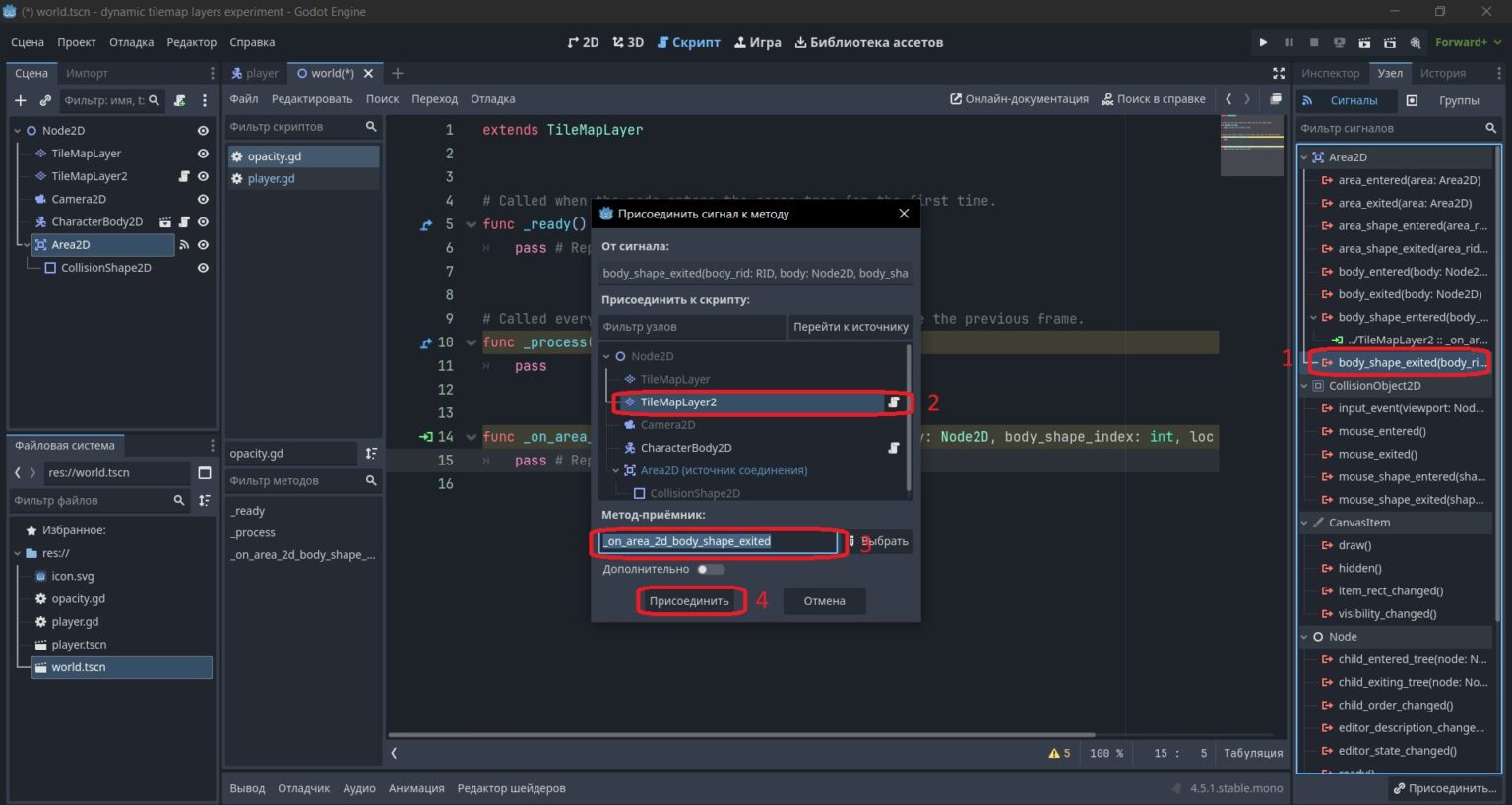The width and height of the screenshot is (1512, 805).
Task: Toggle scripts panel arrow at editor bottom
Action: click(394, 754)
